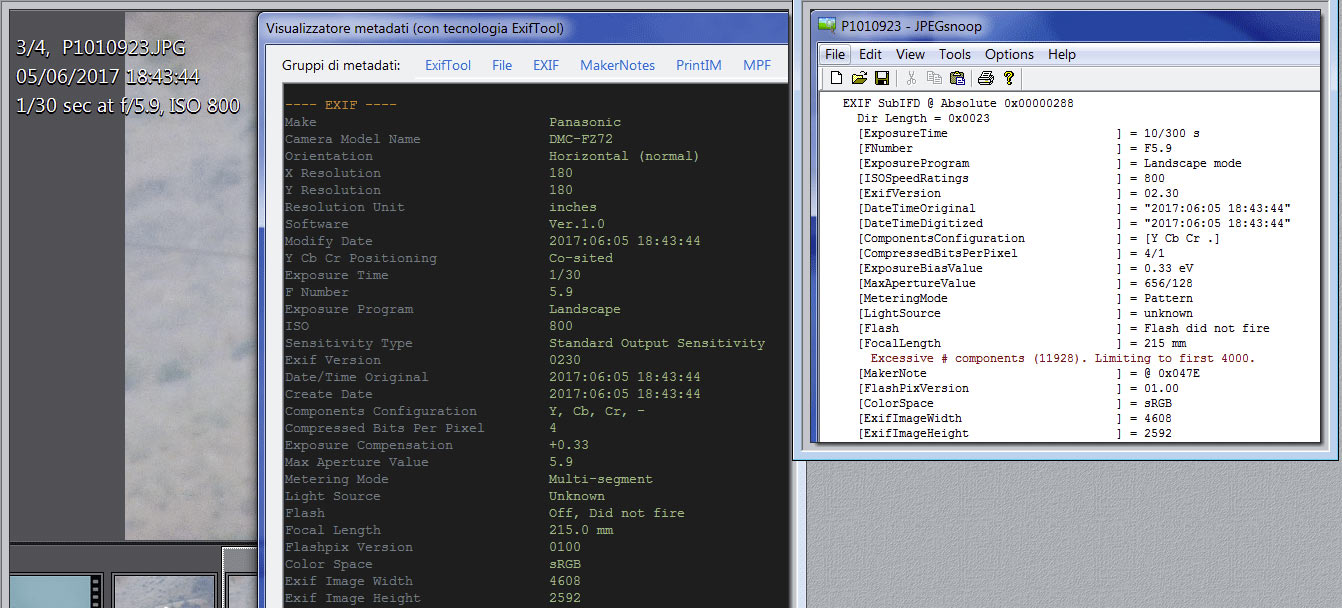Click the '---- EXIF ----' section header
This screenshot has height=608, width=1342.
click(x=341, y=105)
